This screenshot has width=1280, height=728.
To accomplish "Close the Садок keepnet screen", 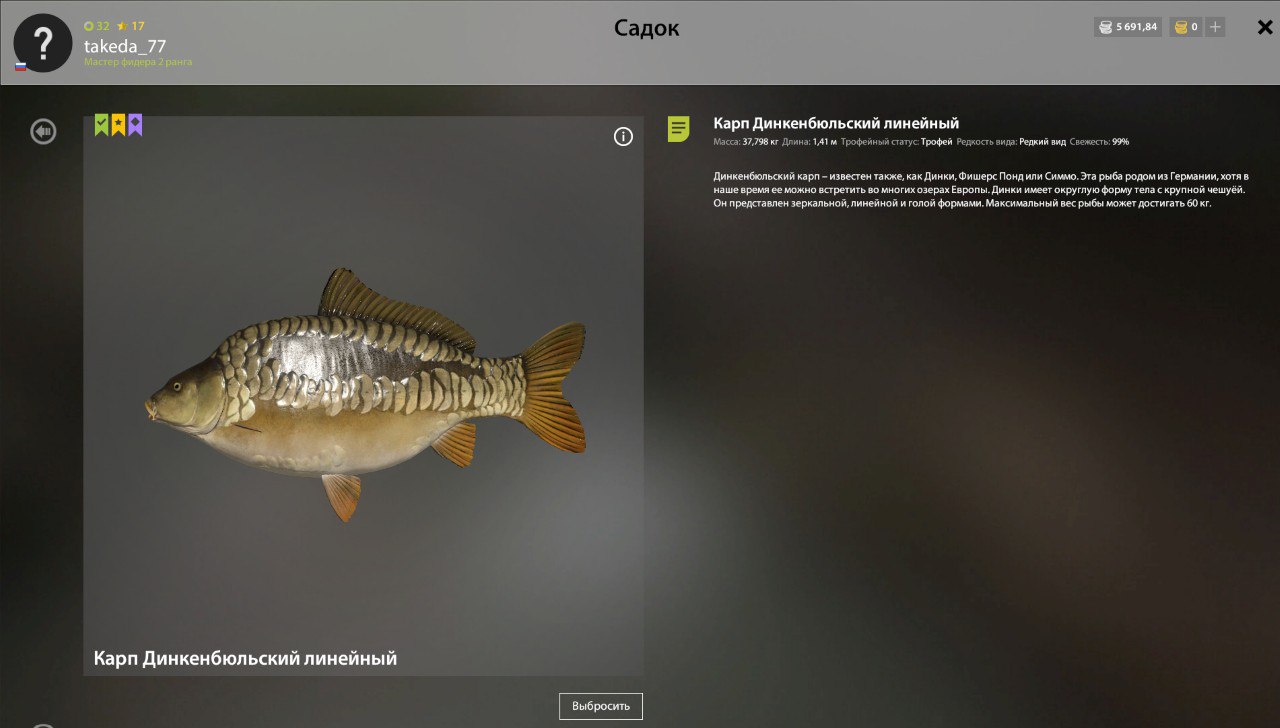I will pyautogui.click(x=1265, y=28).
